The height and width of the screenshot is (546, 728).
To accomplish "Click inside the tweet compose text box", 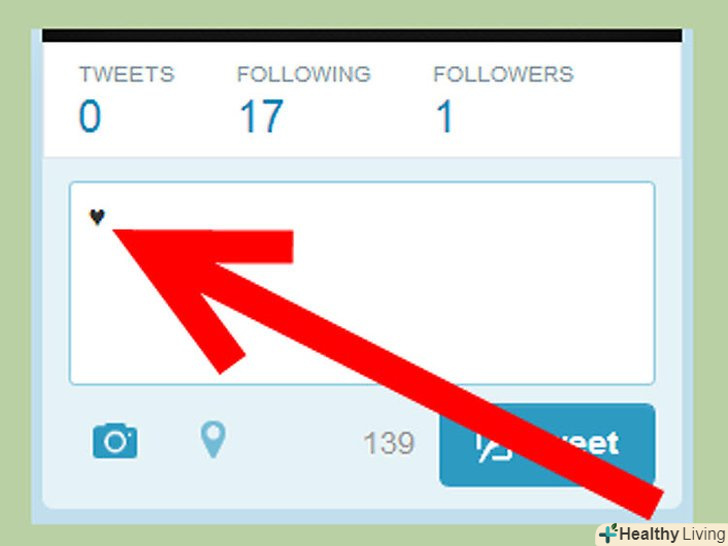I will [x=362, y=283].
